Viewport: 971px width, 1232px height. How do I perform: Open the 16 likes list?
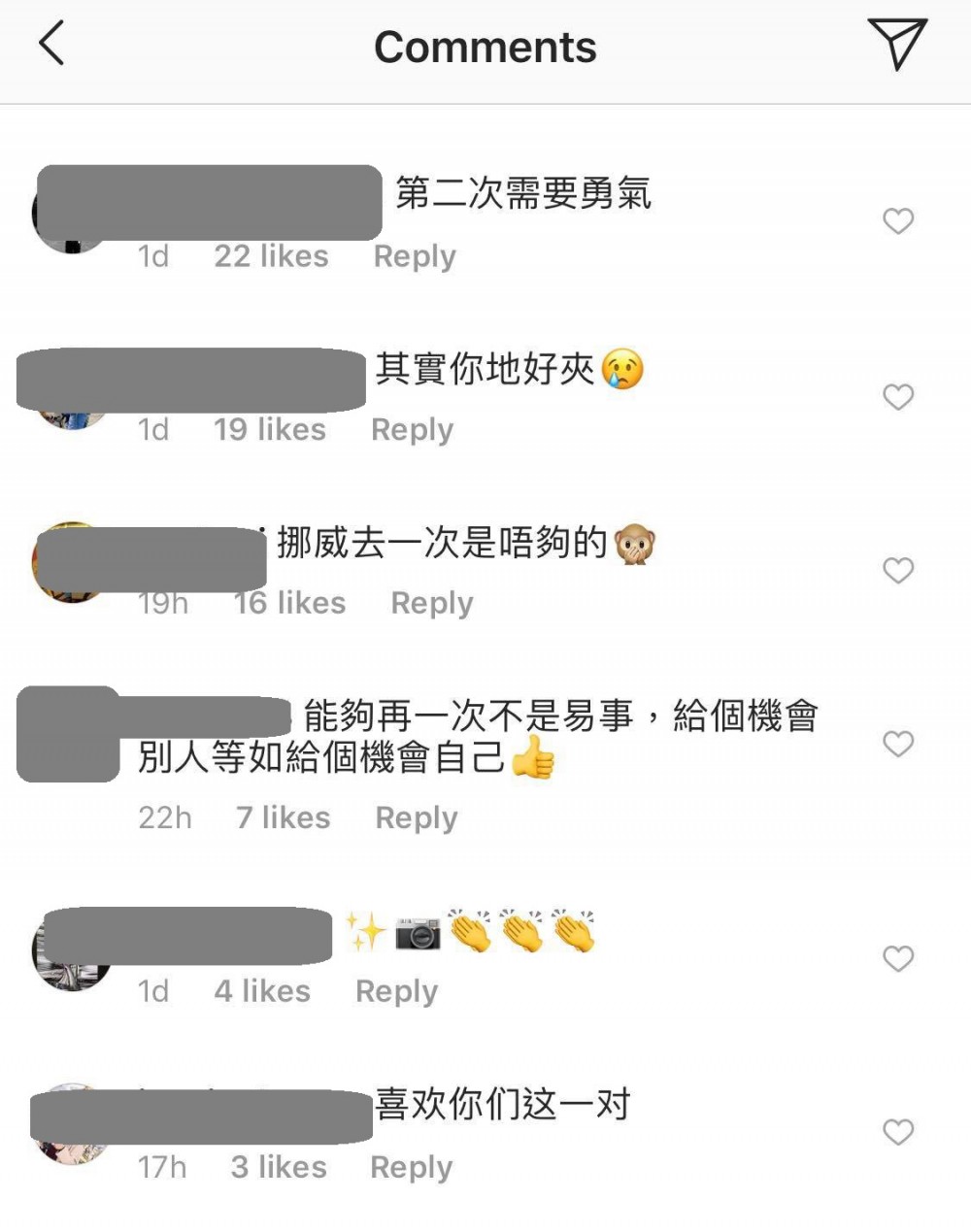[289, 603]
